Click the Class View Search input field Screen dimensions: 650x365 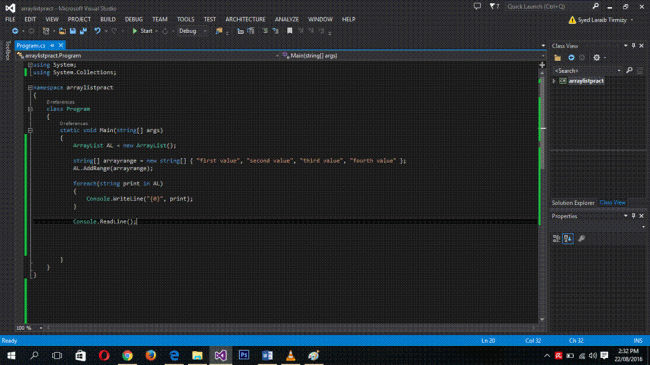pos(588,71)
